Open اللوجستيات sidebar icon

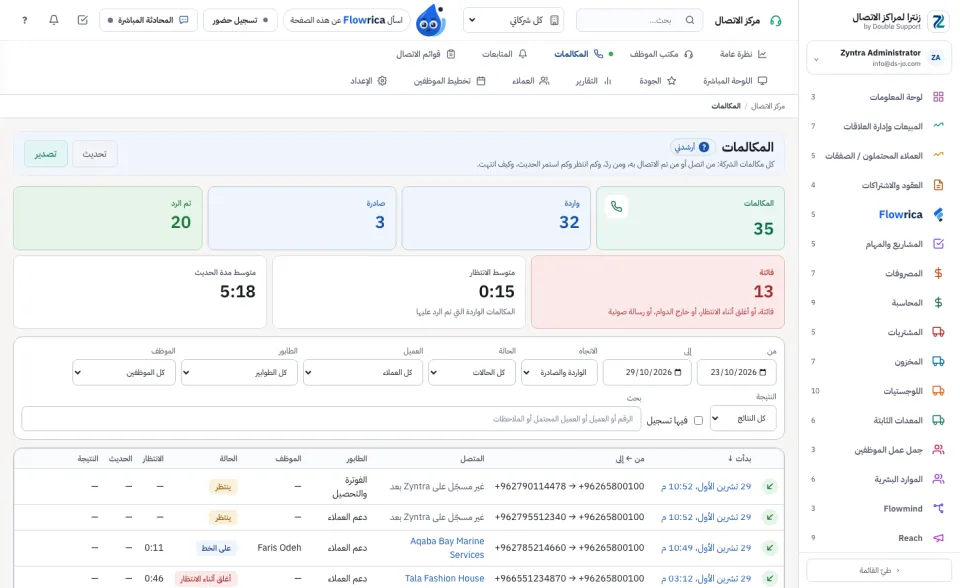coord(938,391)
